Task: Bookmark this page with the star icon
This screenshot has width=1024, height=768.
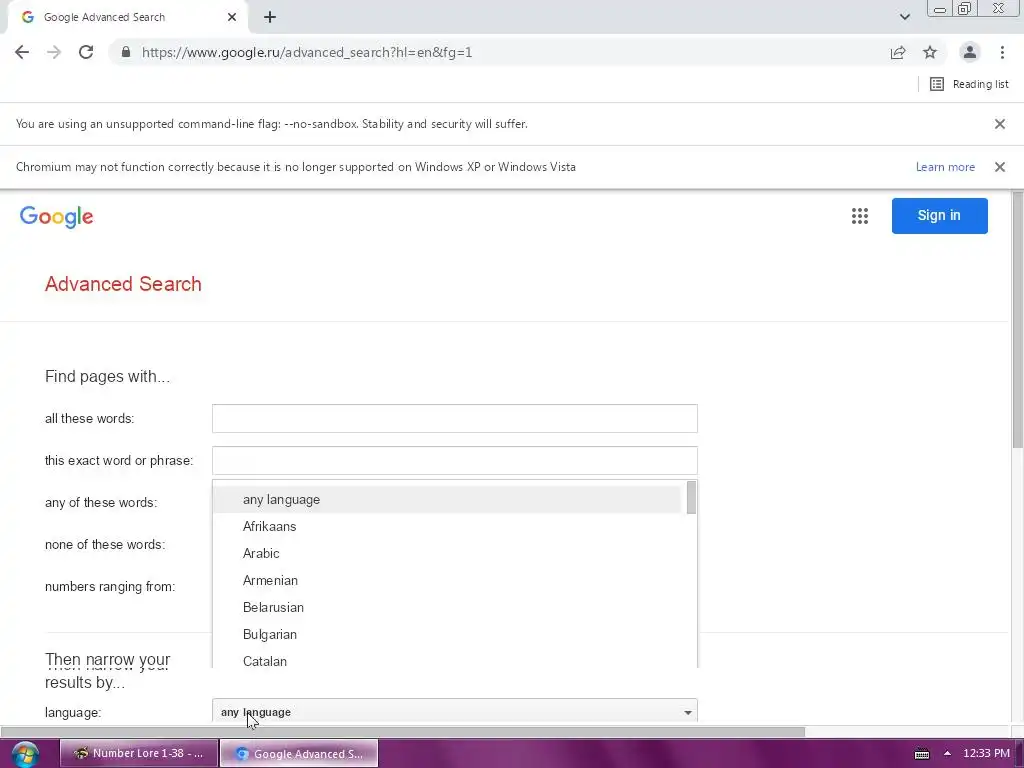Action: pos(930,52)
